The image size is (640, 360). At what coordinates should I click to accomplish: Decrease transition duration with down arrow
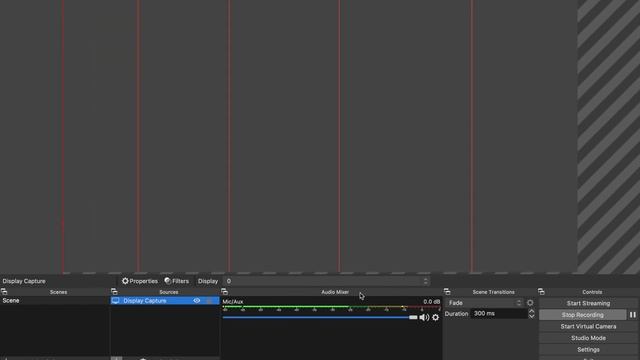pos(531,316)
